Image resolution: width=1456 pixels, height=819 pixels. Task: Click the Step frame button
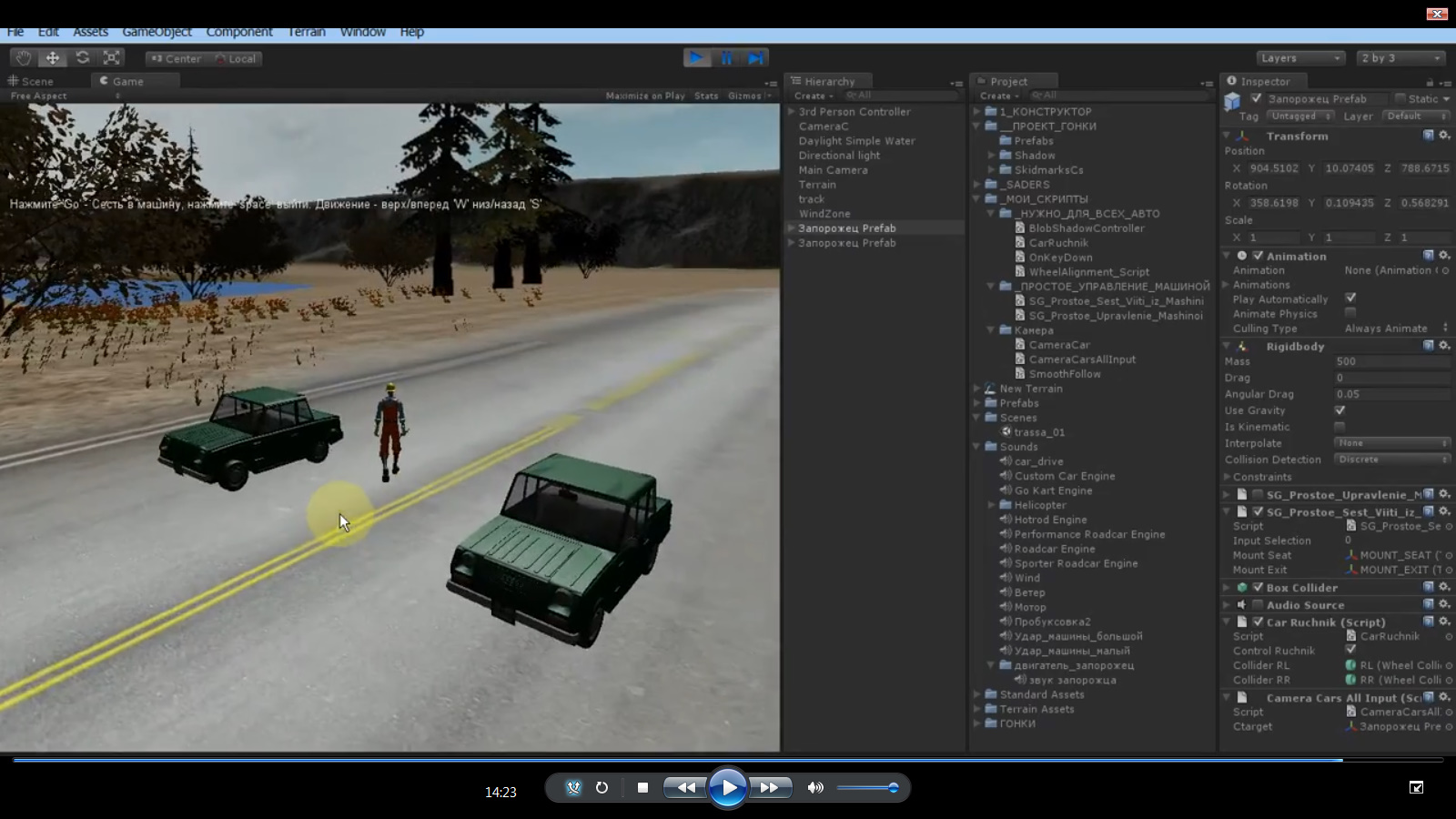(x=755, y=57)
